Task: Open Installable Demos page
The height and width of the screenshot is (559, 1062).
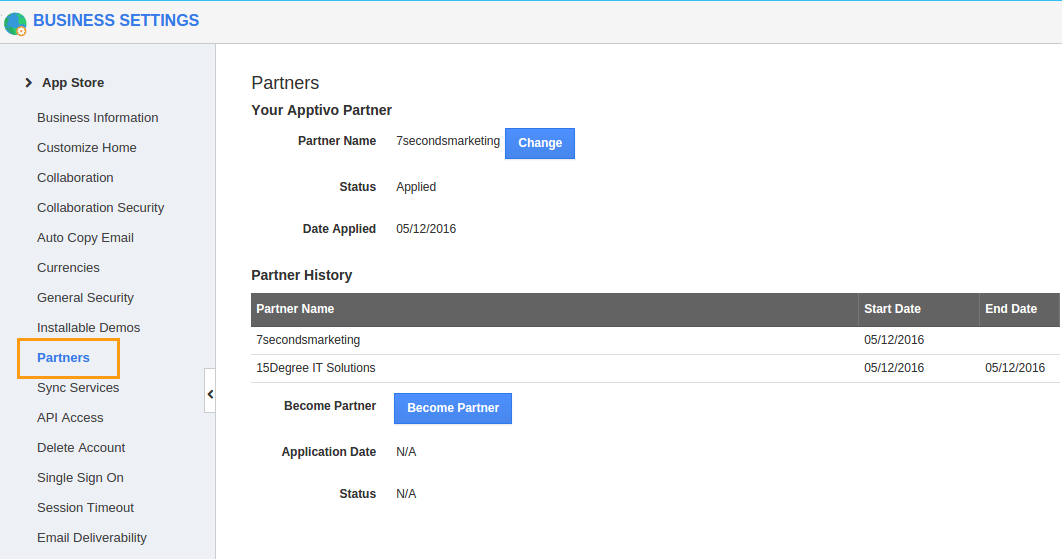Action: coord(89,328)
